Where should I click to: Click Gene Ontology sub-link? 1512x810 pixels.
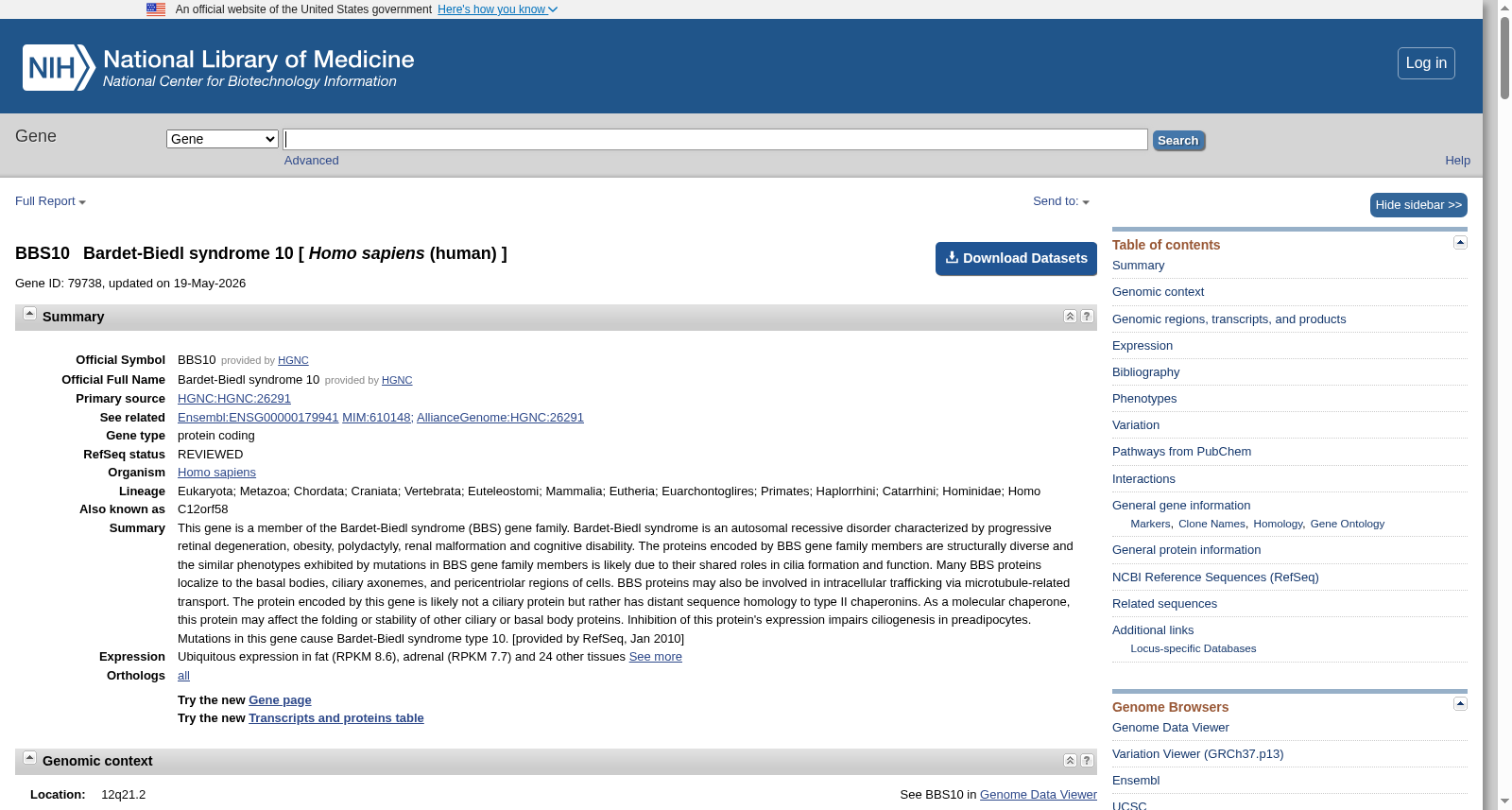click(x=1348, y=524)
